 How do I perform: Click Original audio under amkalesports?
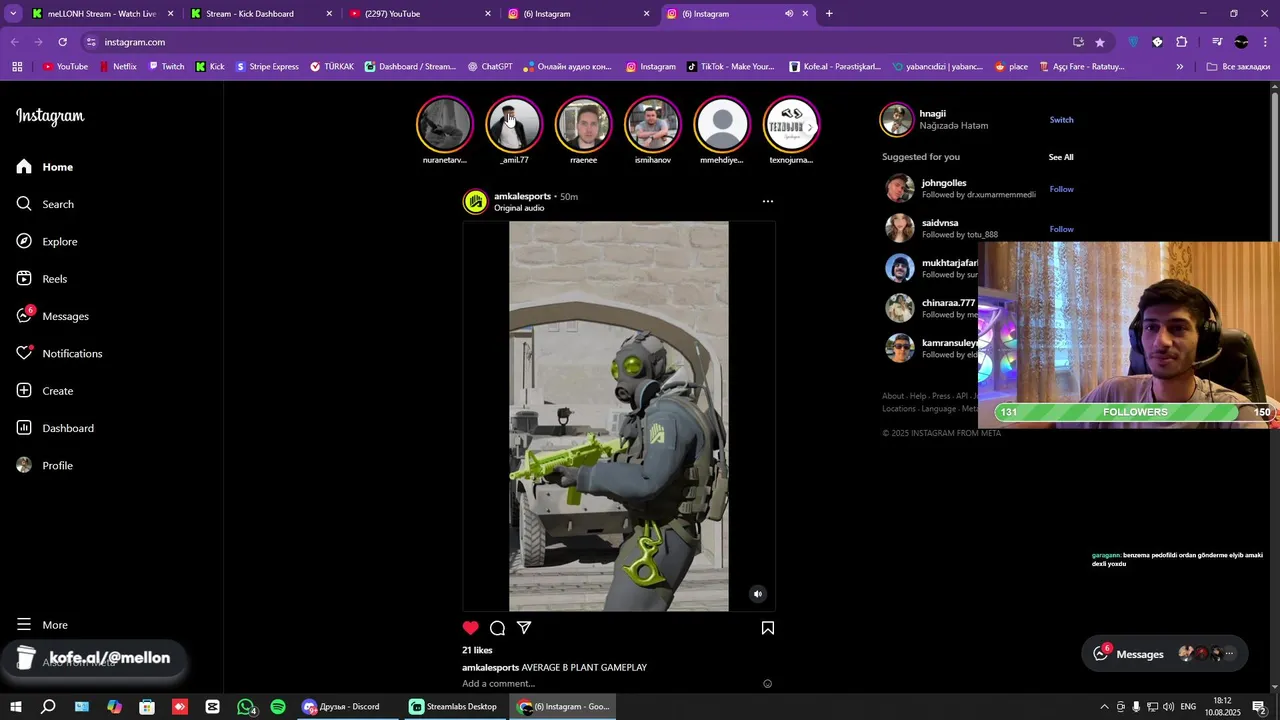pos(519,208)
